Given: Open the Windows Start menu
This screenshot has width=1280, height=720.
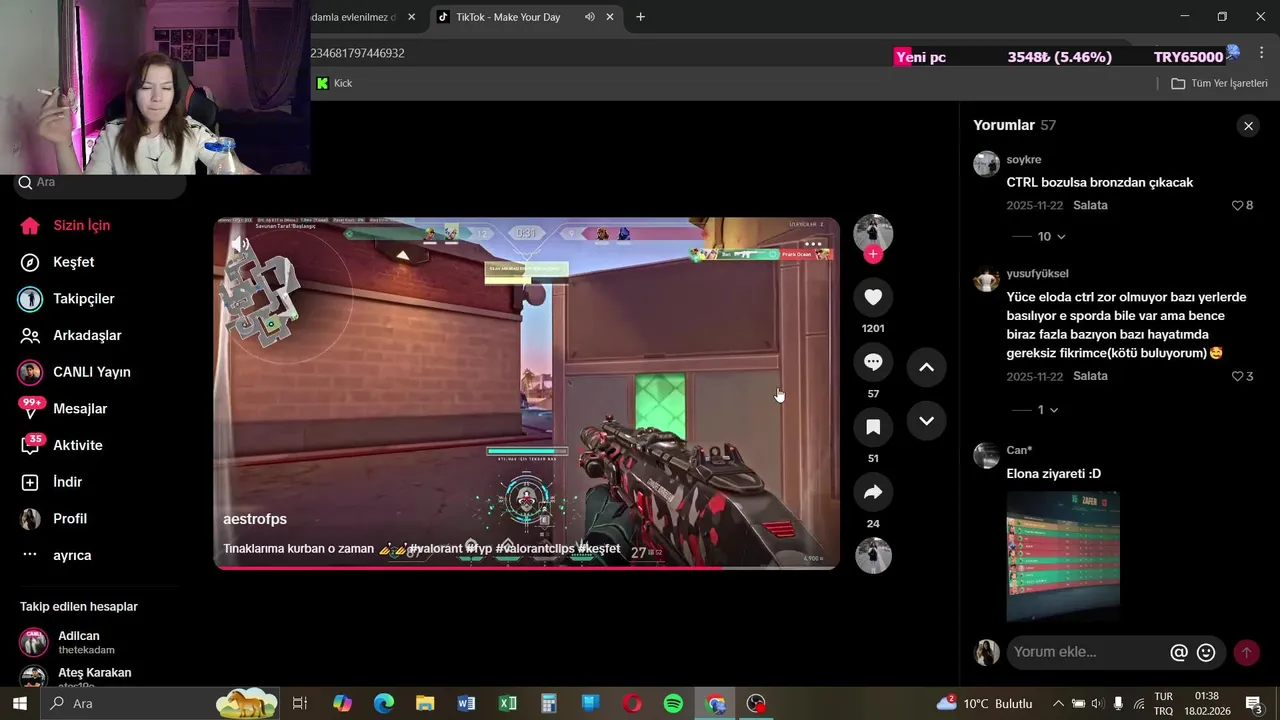Looking at the screenshot, I should pos(19,704).
